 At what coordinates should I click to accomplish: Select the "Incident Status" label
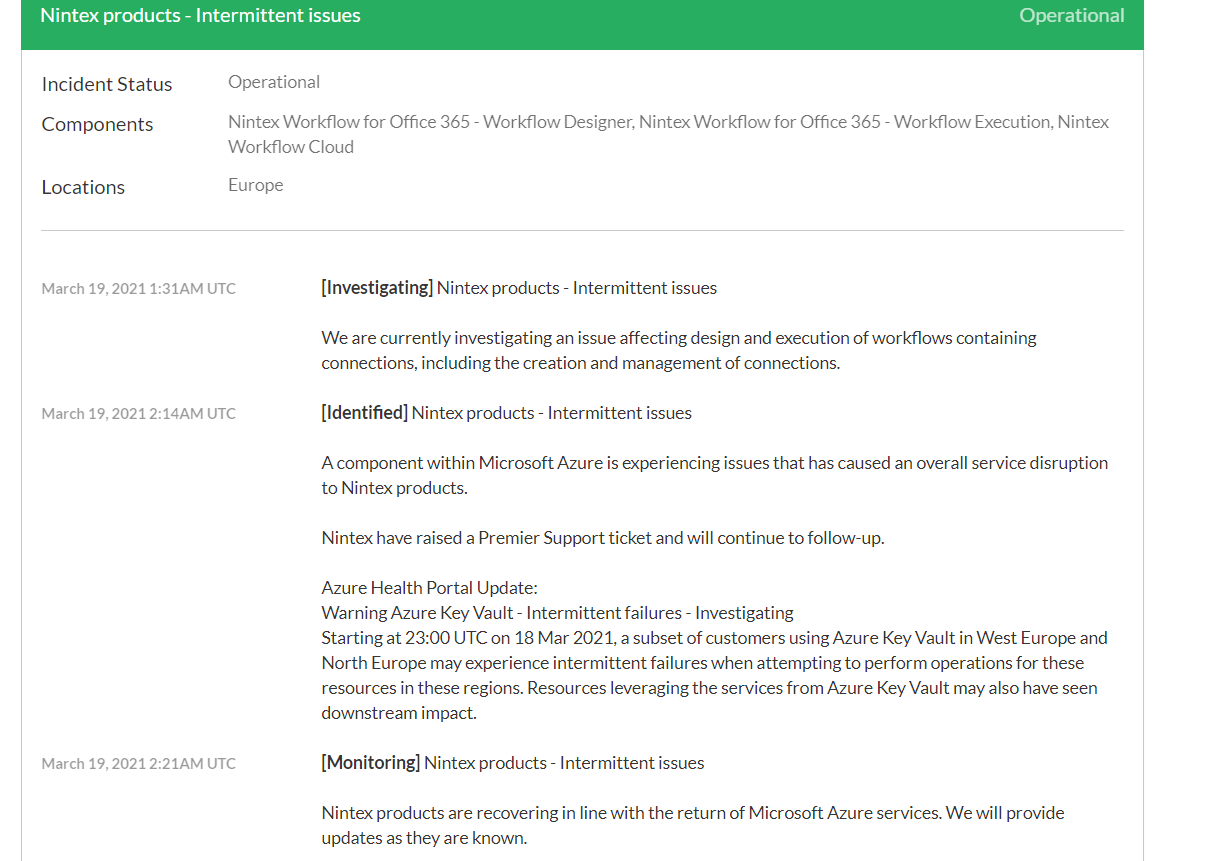click(107, 84)
